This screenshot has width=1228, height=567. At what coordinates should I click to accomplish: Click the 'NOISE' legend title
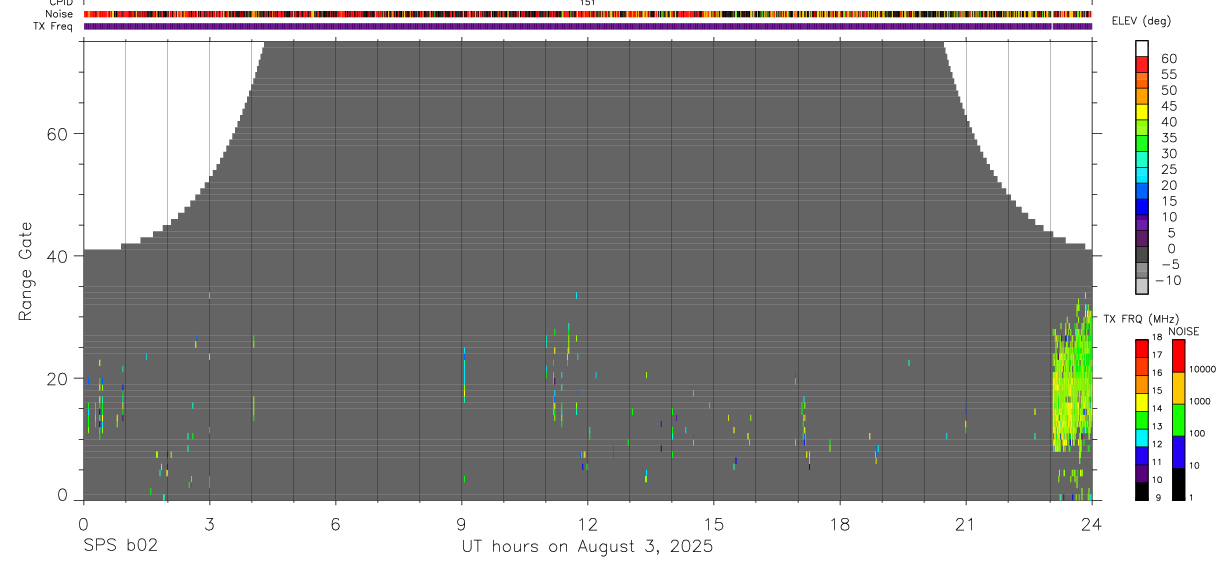1184,331
